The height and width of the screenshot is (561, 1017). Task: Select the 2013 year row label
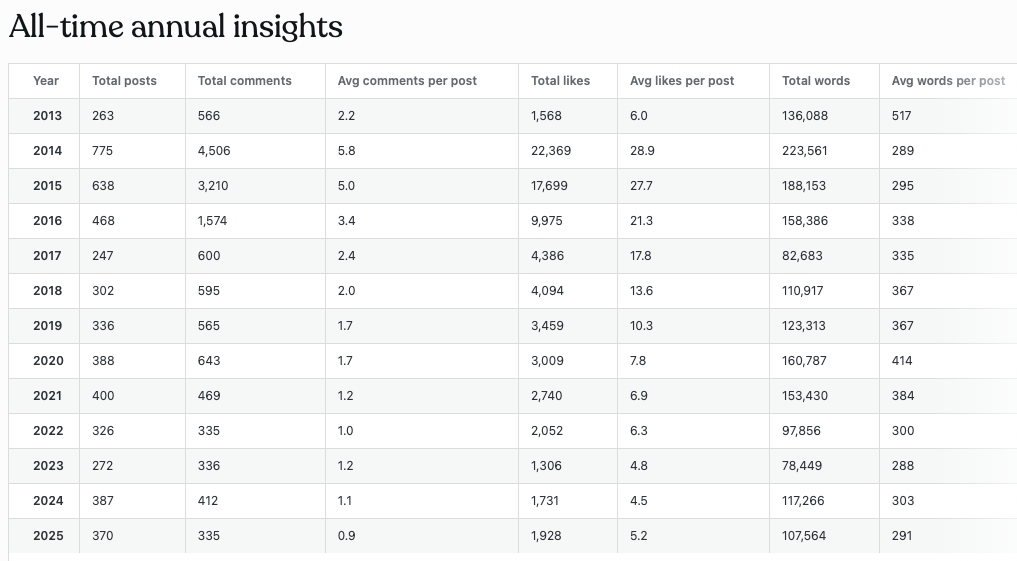(x=47, y=116)
